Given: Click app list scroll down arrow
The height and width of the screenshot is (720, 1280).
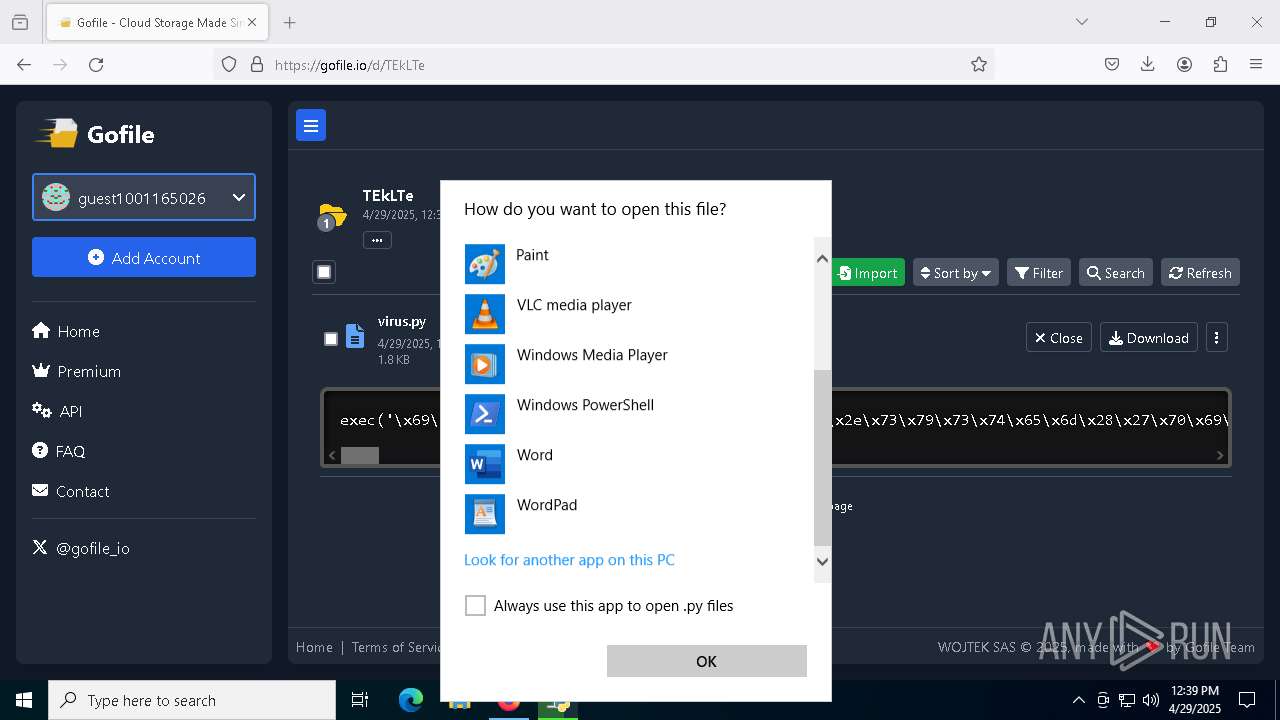Looking at the screenshot, I should tap(822, 561).
